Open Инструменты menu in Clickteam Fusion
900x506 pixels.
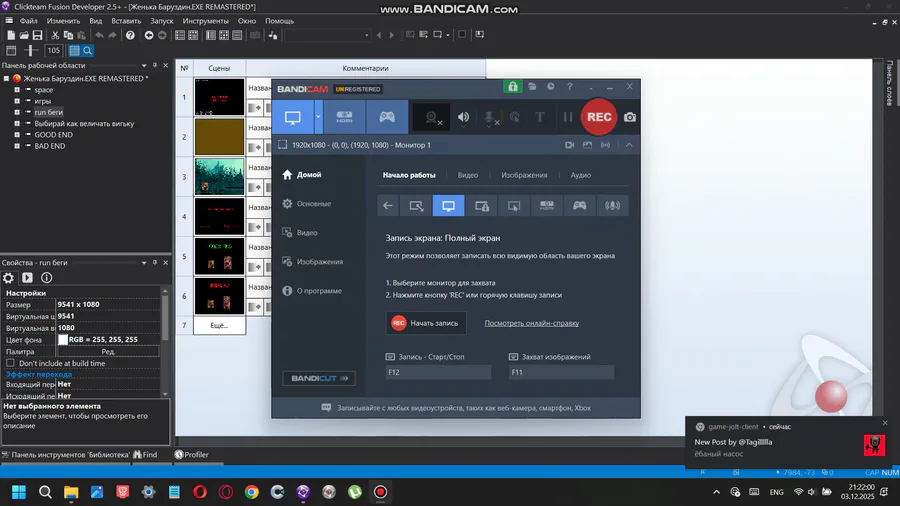tap(205, 21)
